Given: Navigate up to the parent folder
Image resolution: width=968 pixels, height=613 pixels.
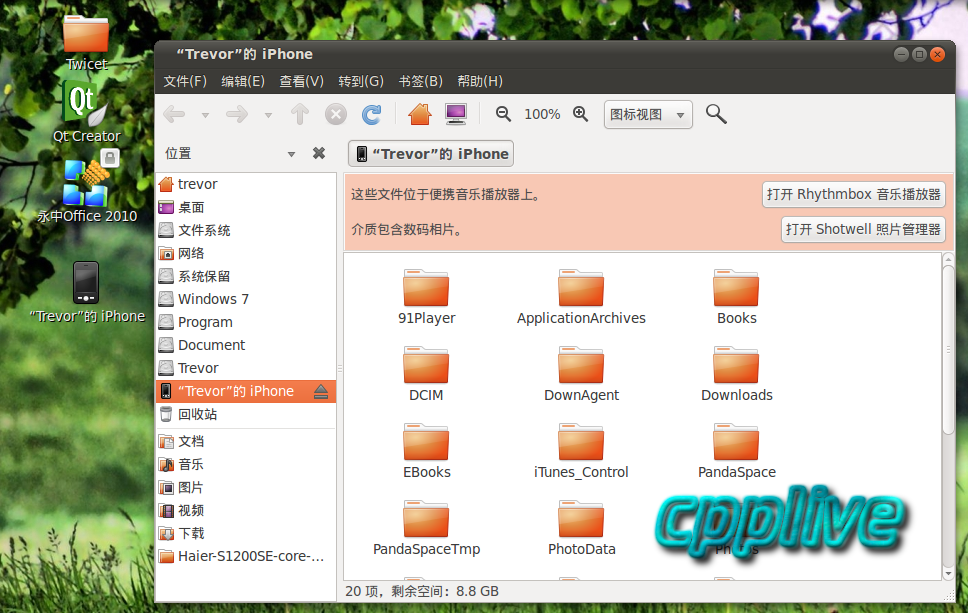Looking at the screenshot, I should [300, 114].
